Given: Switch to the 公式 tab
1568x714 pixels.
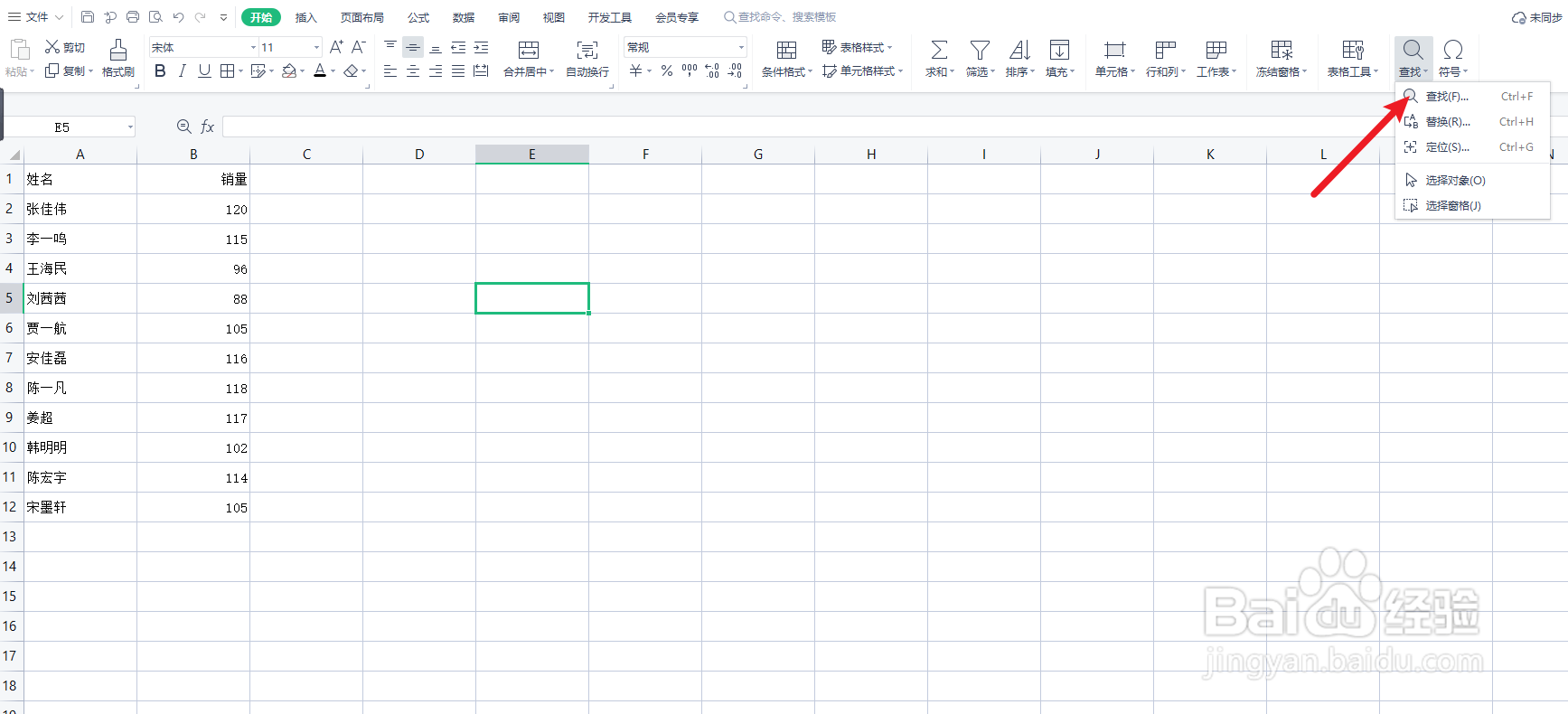Looking at the screenshot, I should click(418, 17).
